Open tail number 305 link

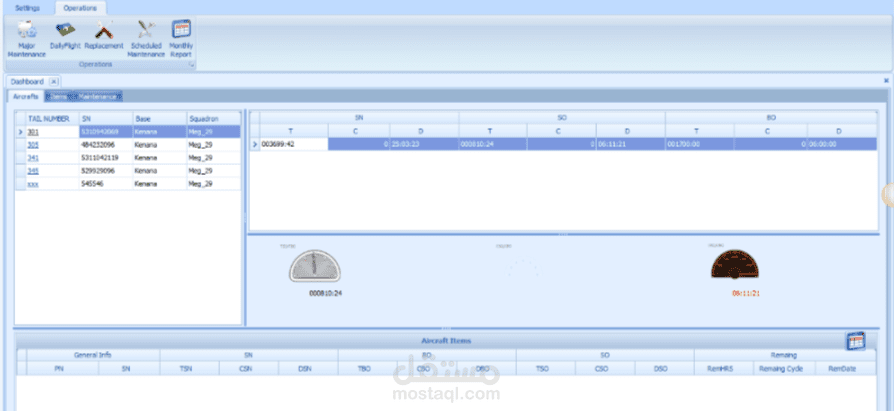[x=32, y=145]
